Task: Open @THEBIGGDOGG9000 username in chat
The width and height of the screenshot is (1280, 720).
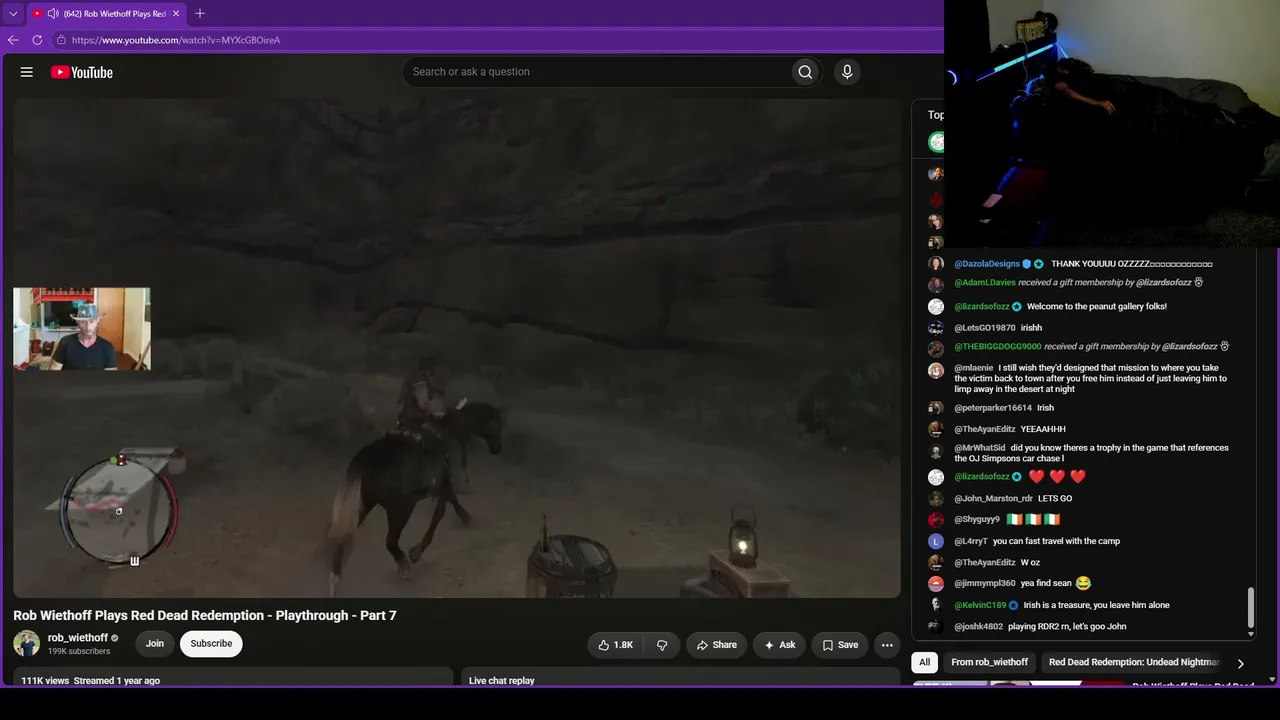Action: point(998,347)
